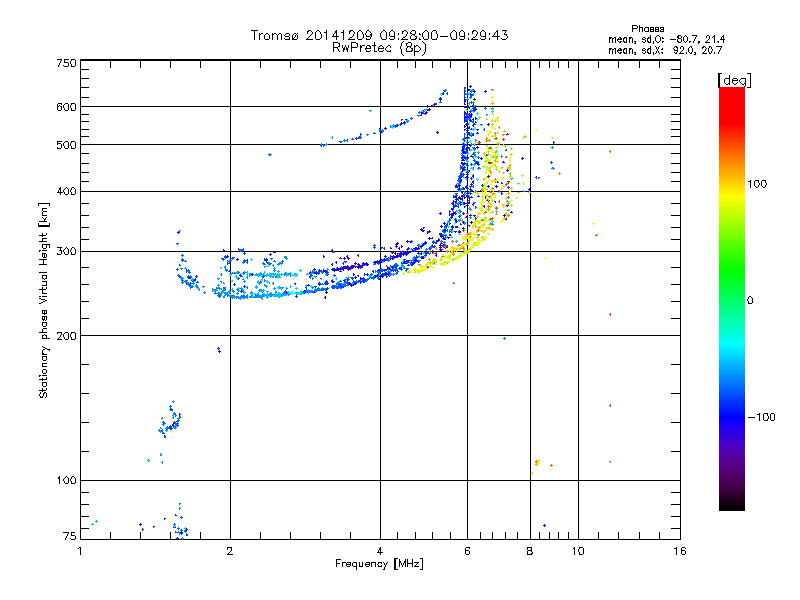Image resolution: width=800 pixels, height=600 pixels.
Task: Click the "200" y-axis tick label
Action: [x=67, y=336]
